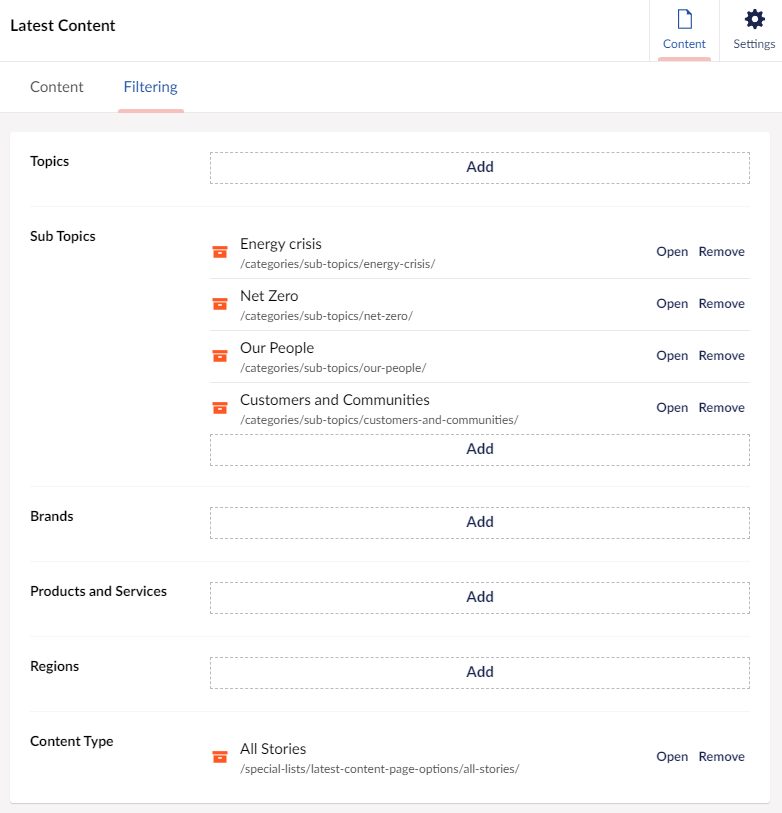The width and height of the screenshot is (782, 813).
Task: Click the Content document icon at top
Action: (x=685, y=19)
